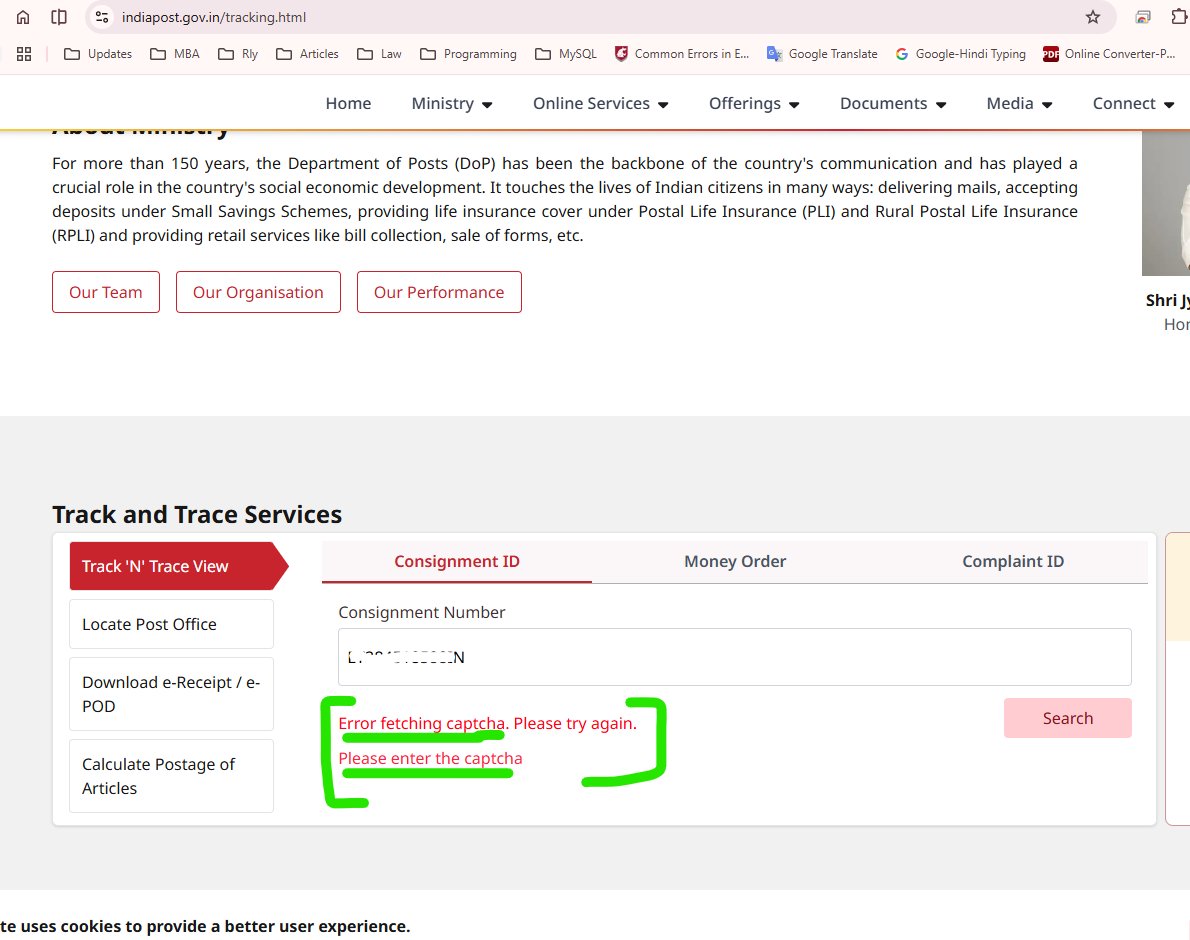Click the address bar URL indiapost.gov.in/tracking.html

pos(214,17)
